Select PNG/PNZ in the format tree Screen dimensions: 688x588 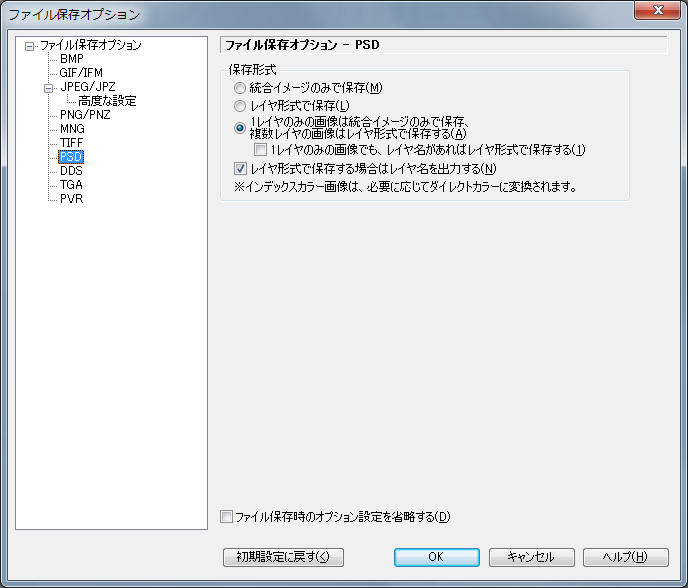coord(85,115)
